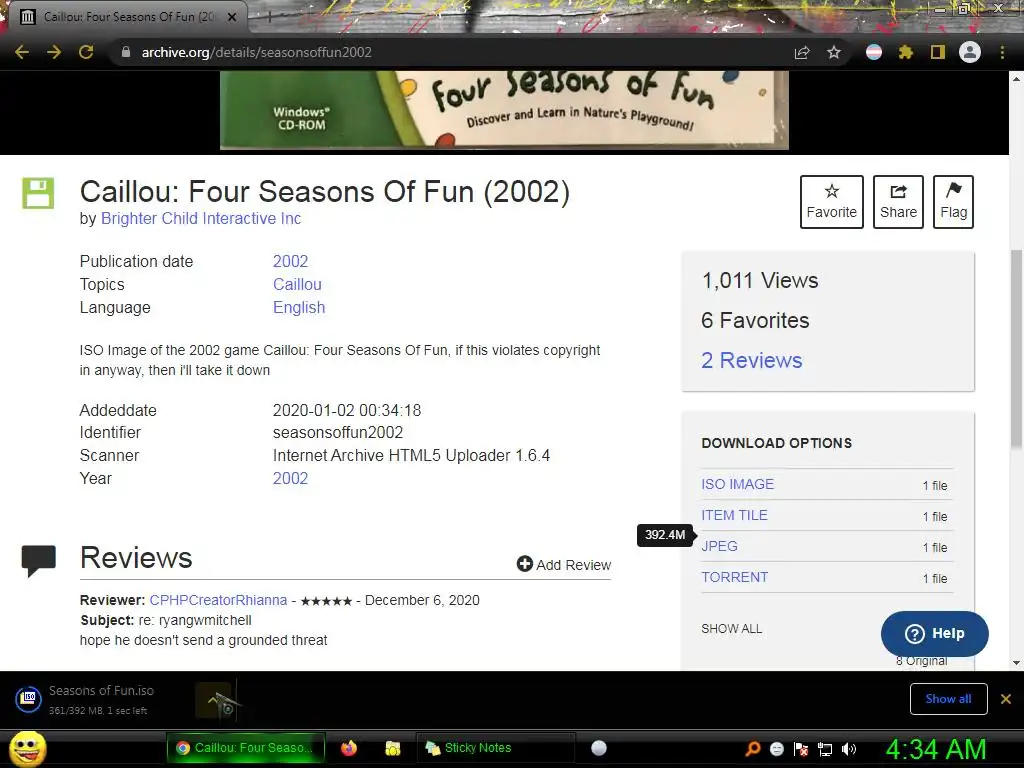Open a new browser tab
The image size is (1024, 768).
269,18
